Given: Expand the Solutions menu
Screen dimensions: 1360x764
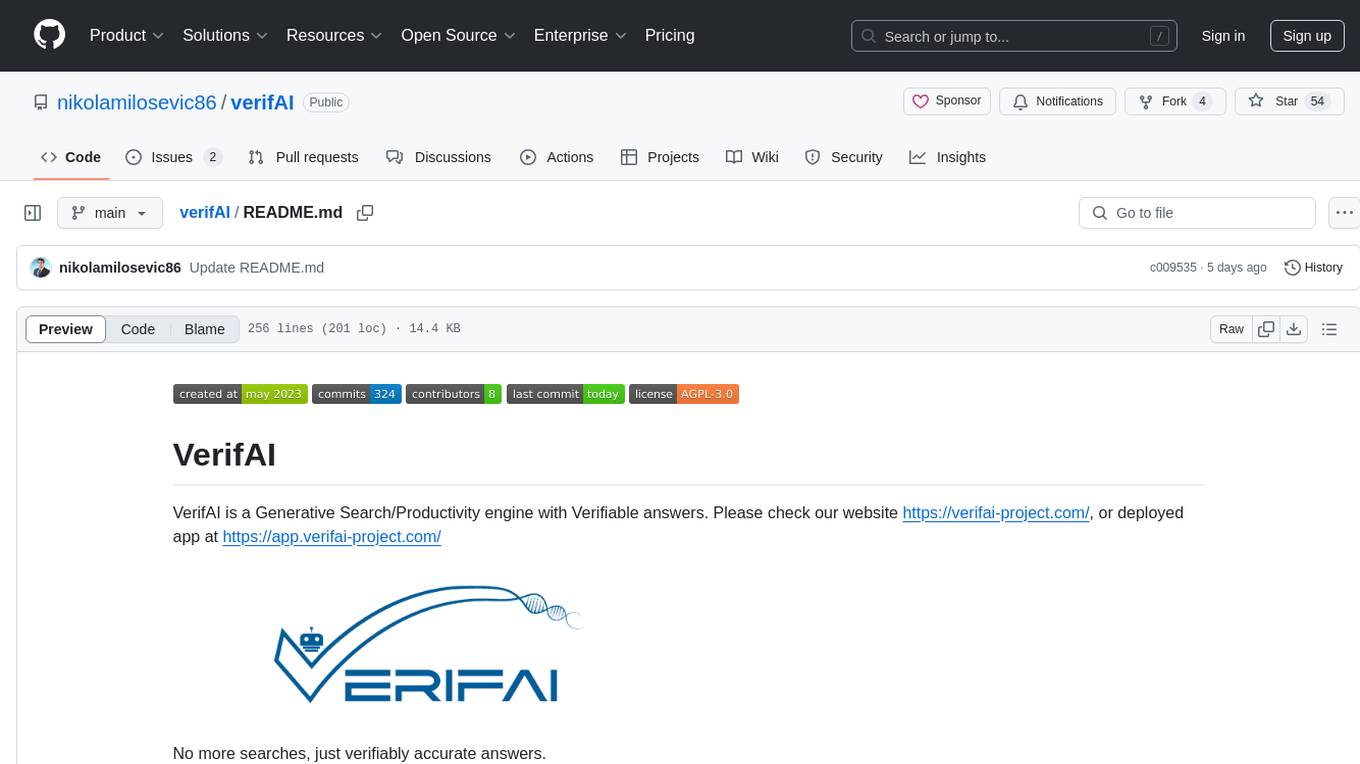Looking at the screenshot, I should pos(225,35).
